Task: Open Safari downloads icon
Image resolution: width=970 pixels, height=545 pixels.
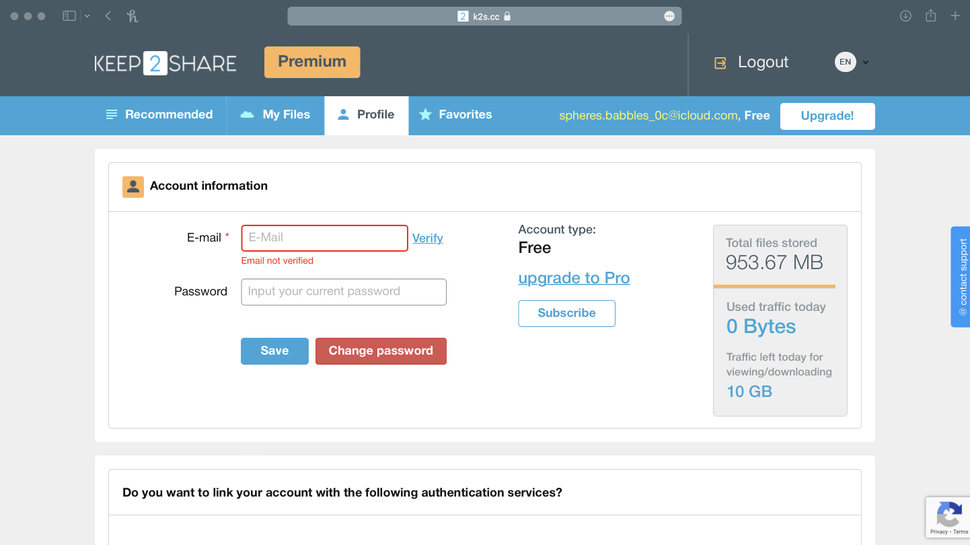Action: 905,16
